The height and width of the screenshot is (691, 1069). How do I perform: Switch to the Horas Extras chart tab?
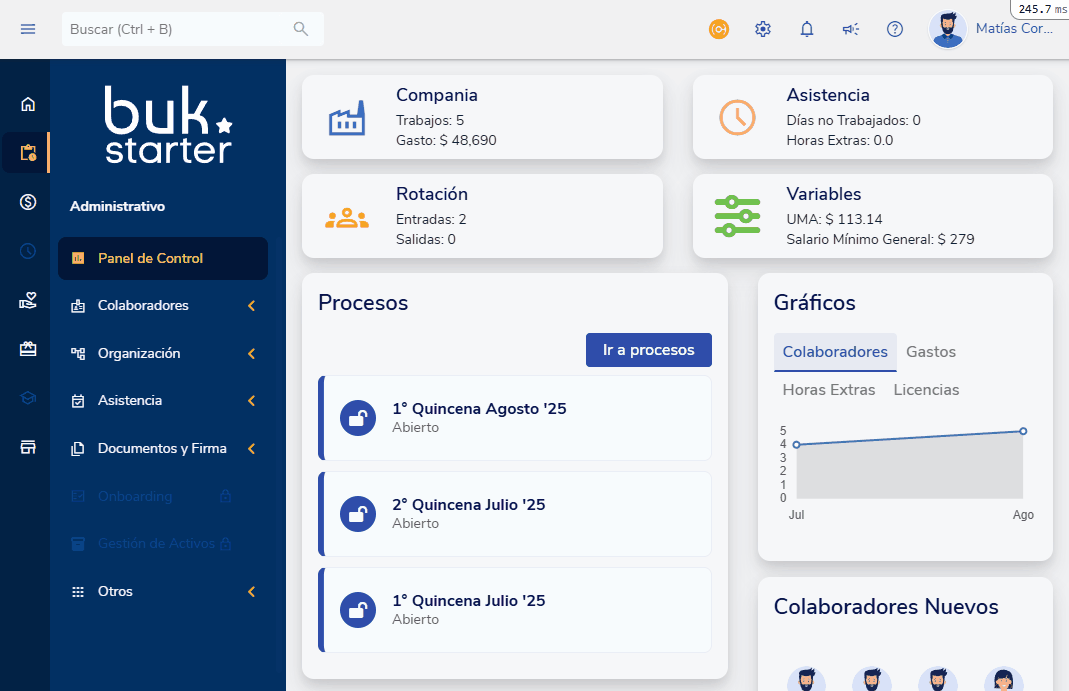point(829,390)
